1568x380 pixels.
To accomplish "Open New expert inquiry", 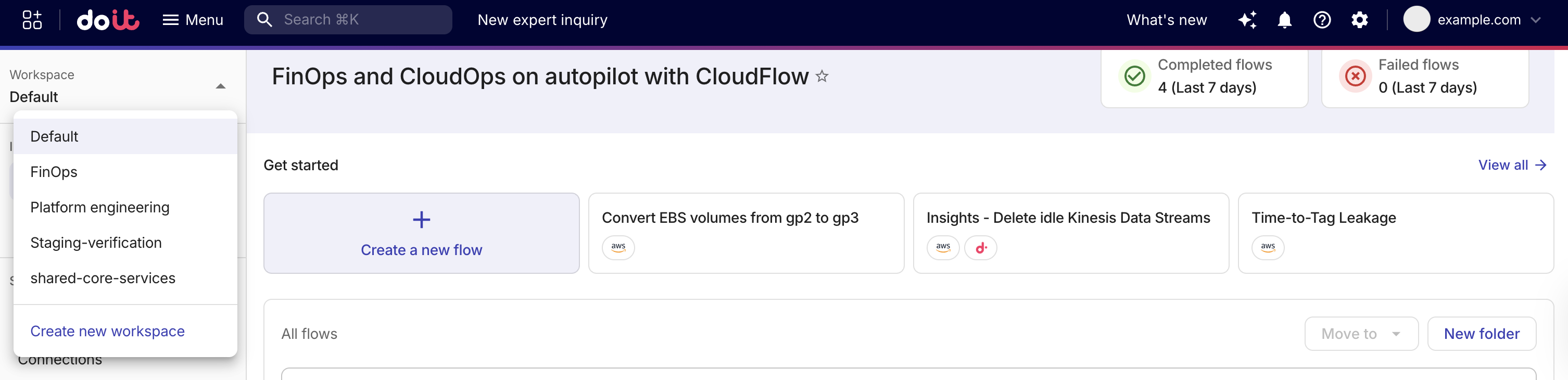I will (542, 19).
